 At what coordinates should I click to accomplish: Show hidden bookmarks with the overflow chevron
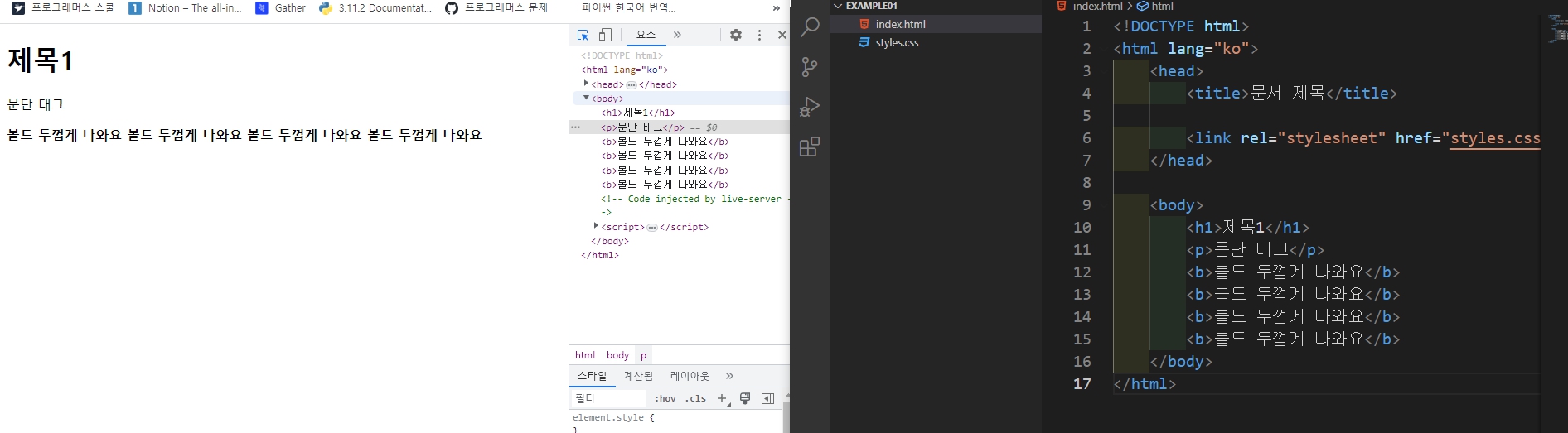click(x=776, y=8)
